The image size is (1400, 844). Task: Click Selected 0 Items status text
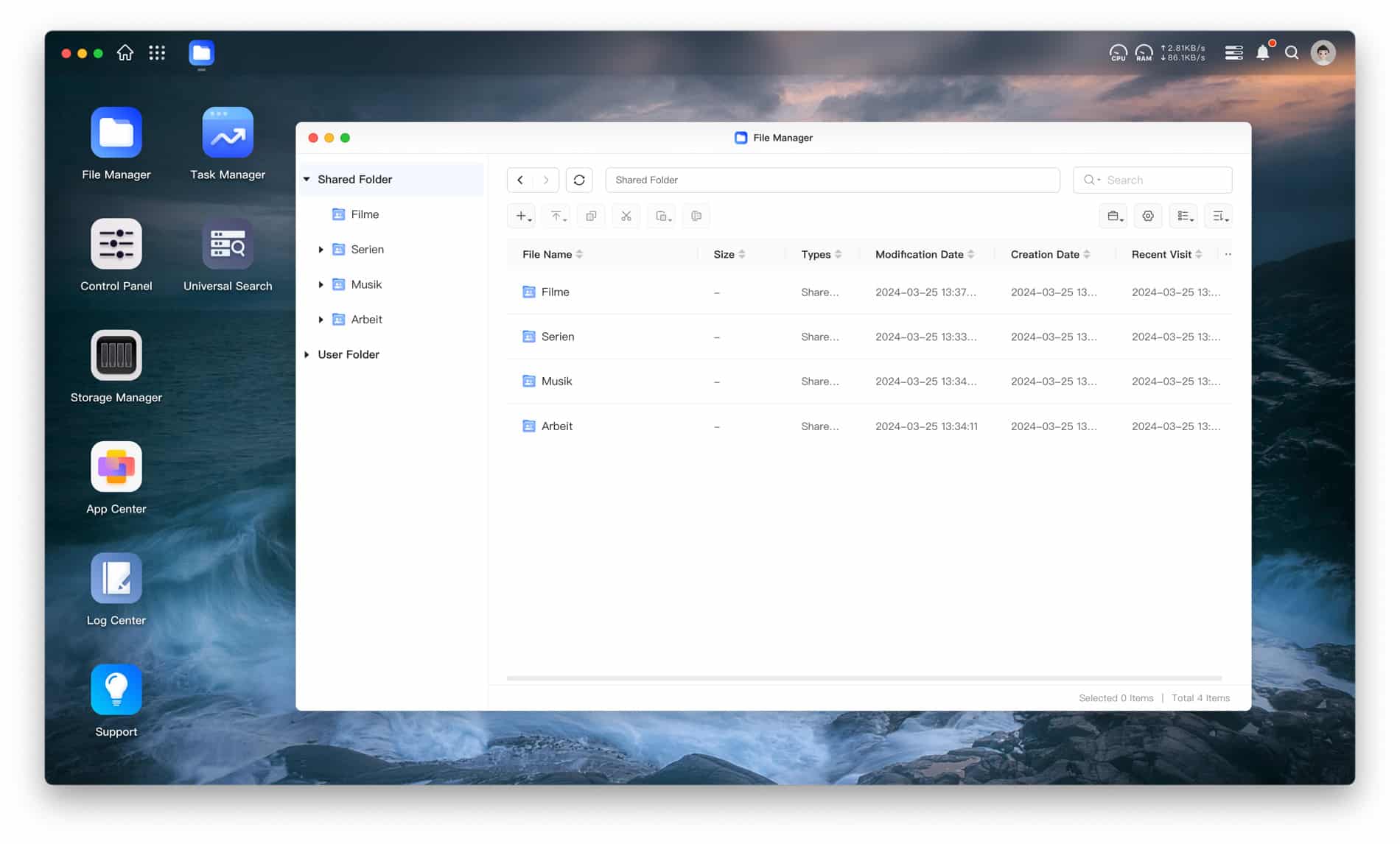(x=1116, y=698)
